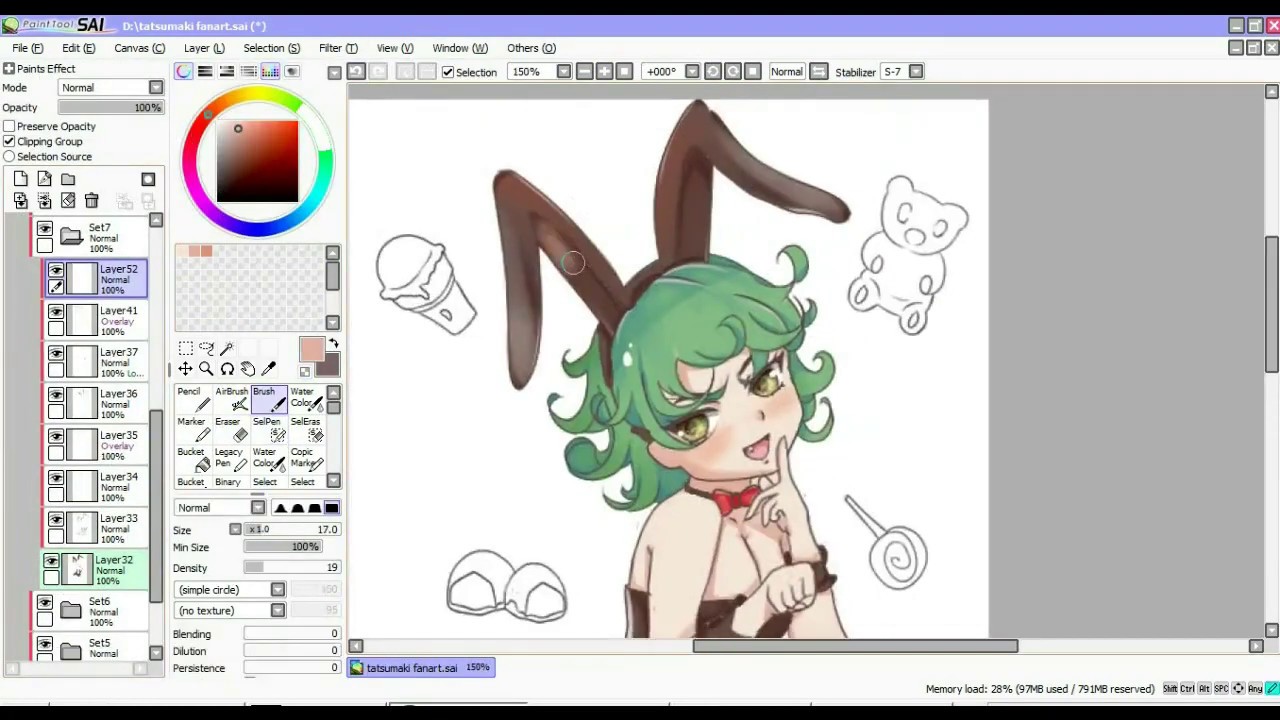This screenshot has height=720, width=1280.
Task: Hide the Set7 folder visibility eye
Action: pos(44,229)
